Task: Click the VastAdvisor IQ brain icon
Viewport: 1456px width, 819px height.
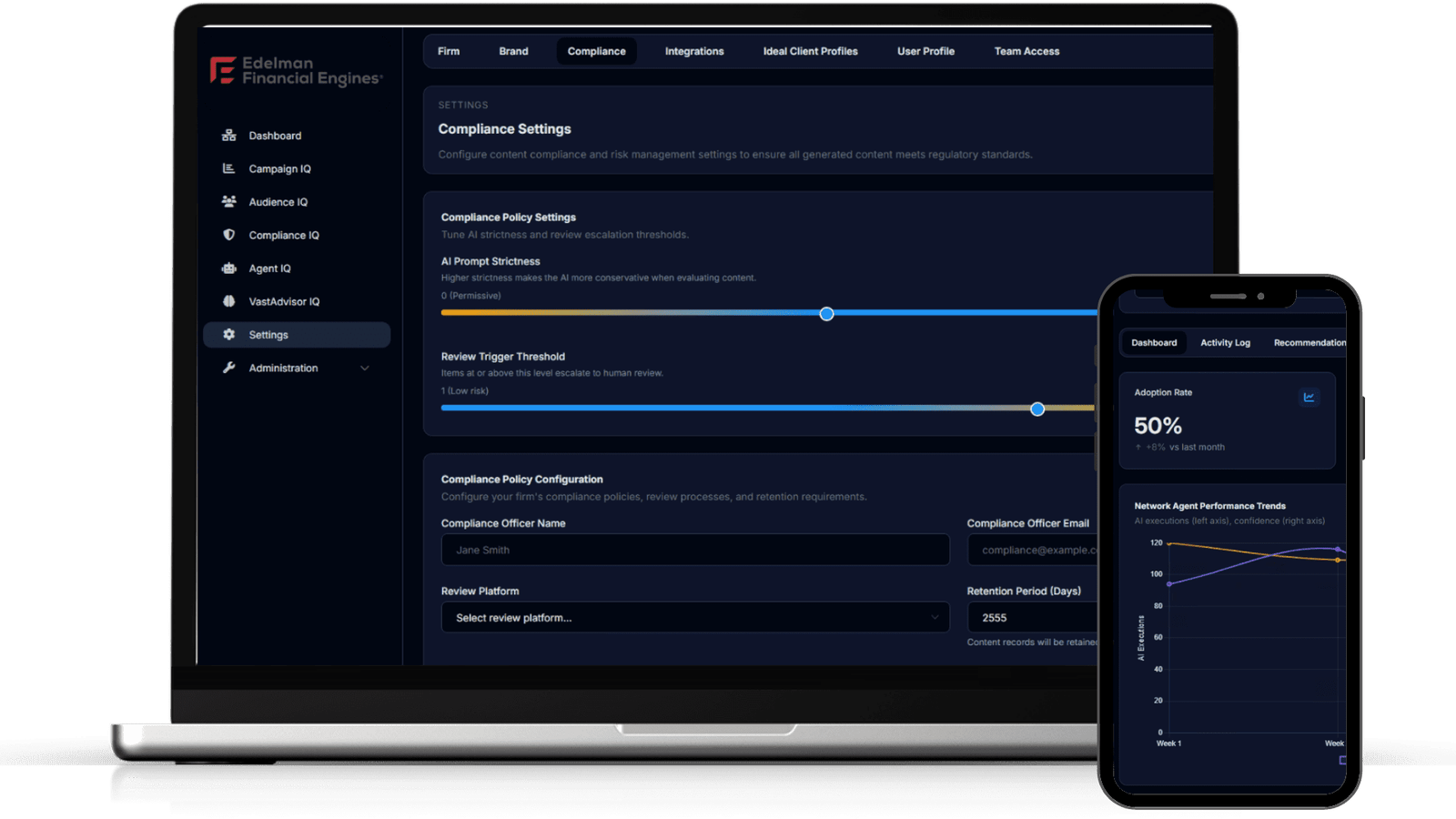Action: (x=228, y=301)
